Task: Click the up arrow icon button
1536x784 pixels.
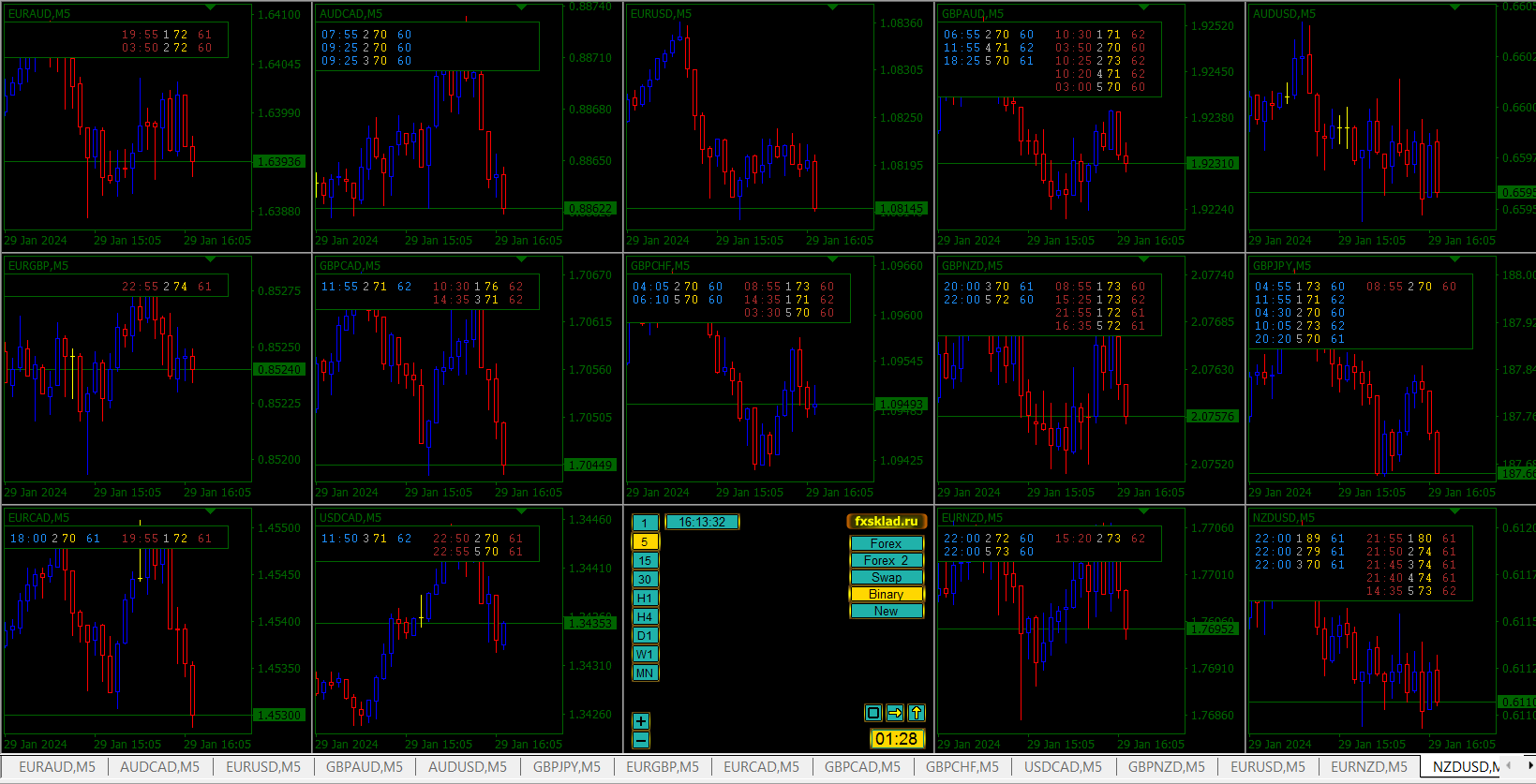Action: pyautogui.click(x=917, y=713)
